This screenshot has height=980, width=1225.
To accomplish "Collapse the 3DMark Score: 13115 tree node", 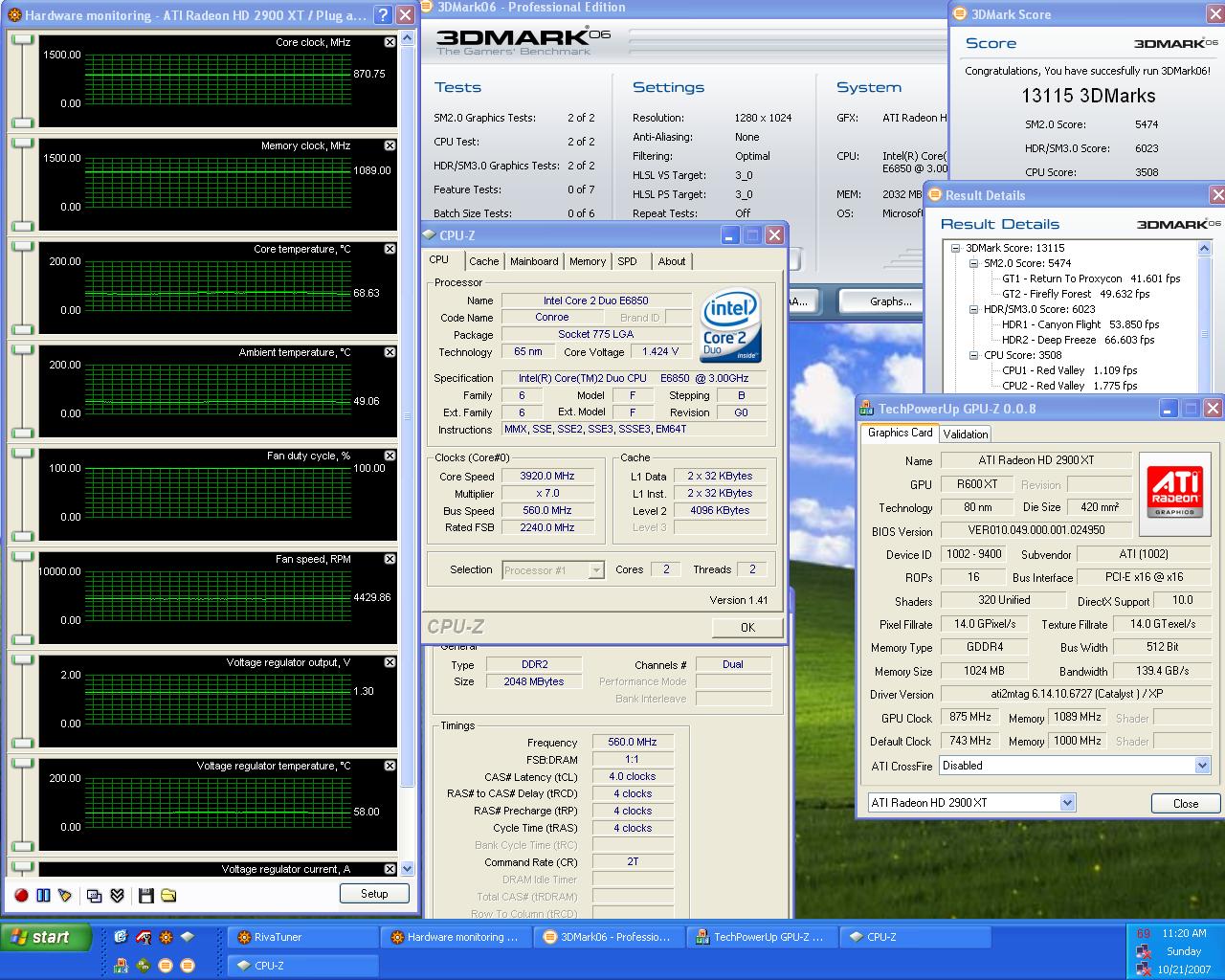I will 955,248.
